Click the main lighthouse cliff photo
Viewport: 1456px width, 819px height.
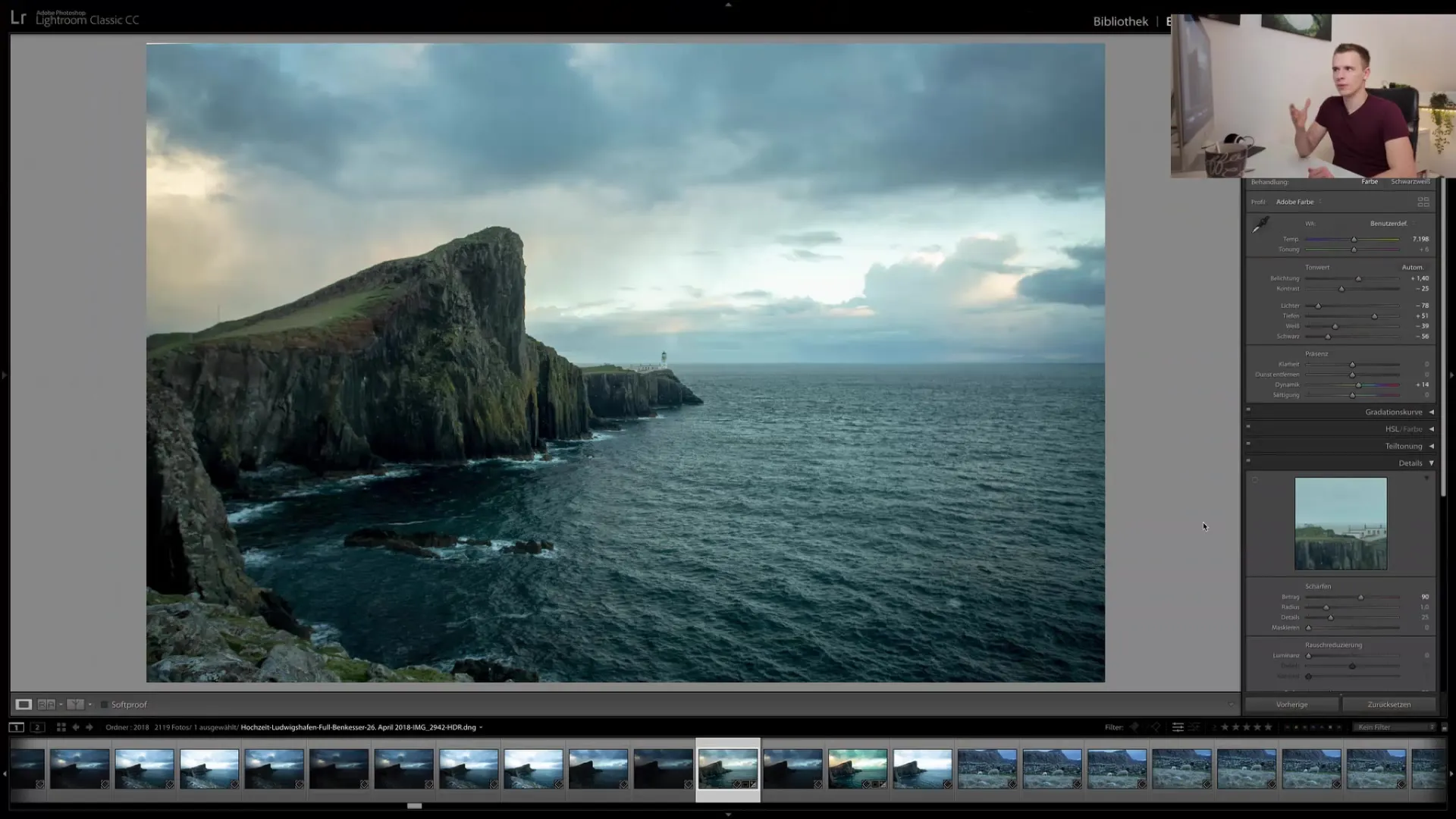(x=626, y=362)
